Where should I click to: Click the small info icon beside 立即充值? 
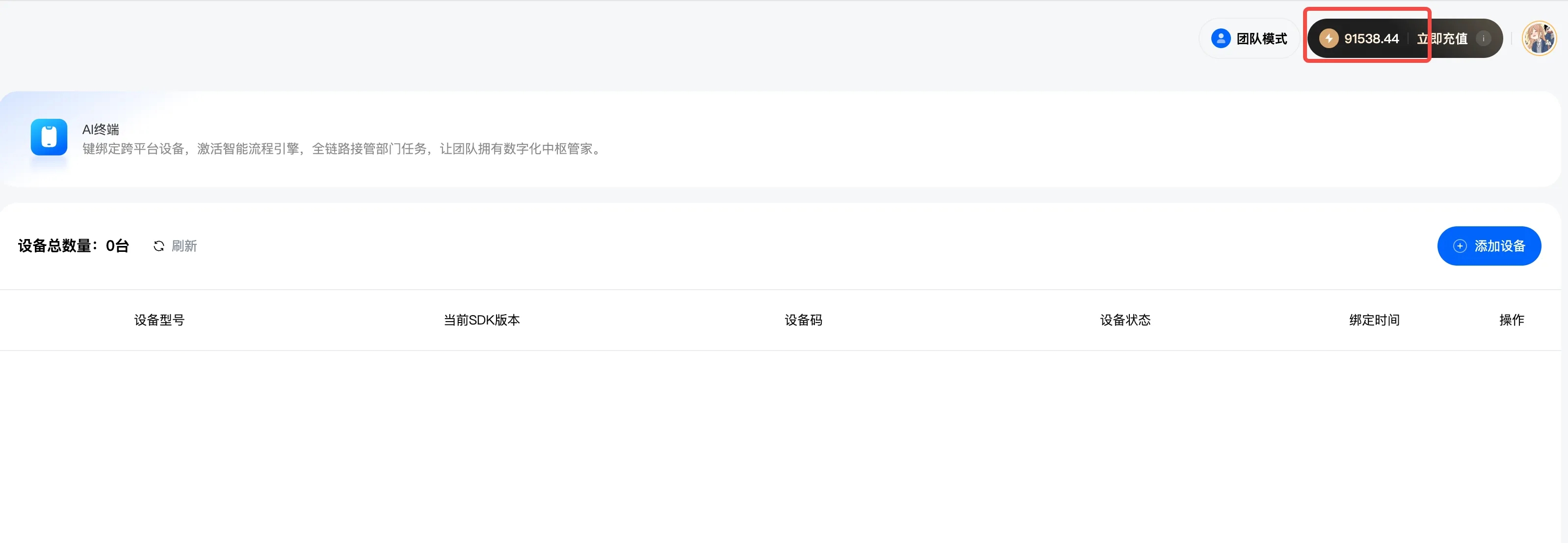1484,39
